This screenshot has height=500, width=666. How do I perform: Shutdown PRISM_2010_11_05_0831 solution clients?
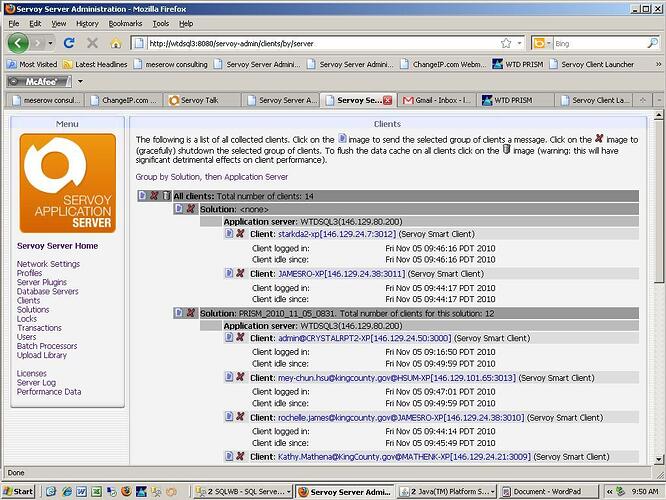click(x=191, y=313)
